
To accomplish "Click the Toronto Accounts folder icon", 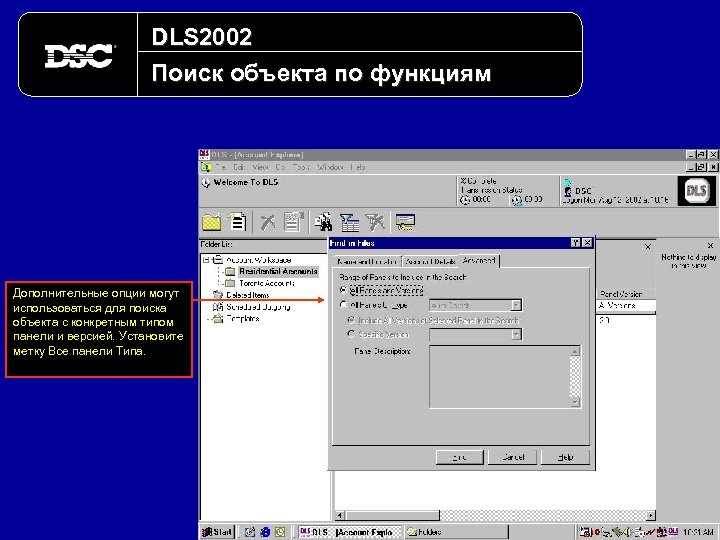I will coord(231,283).
